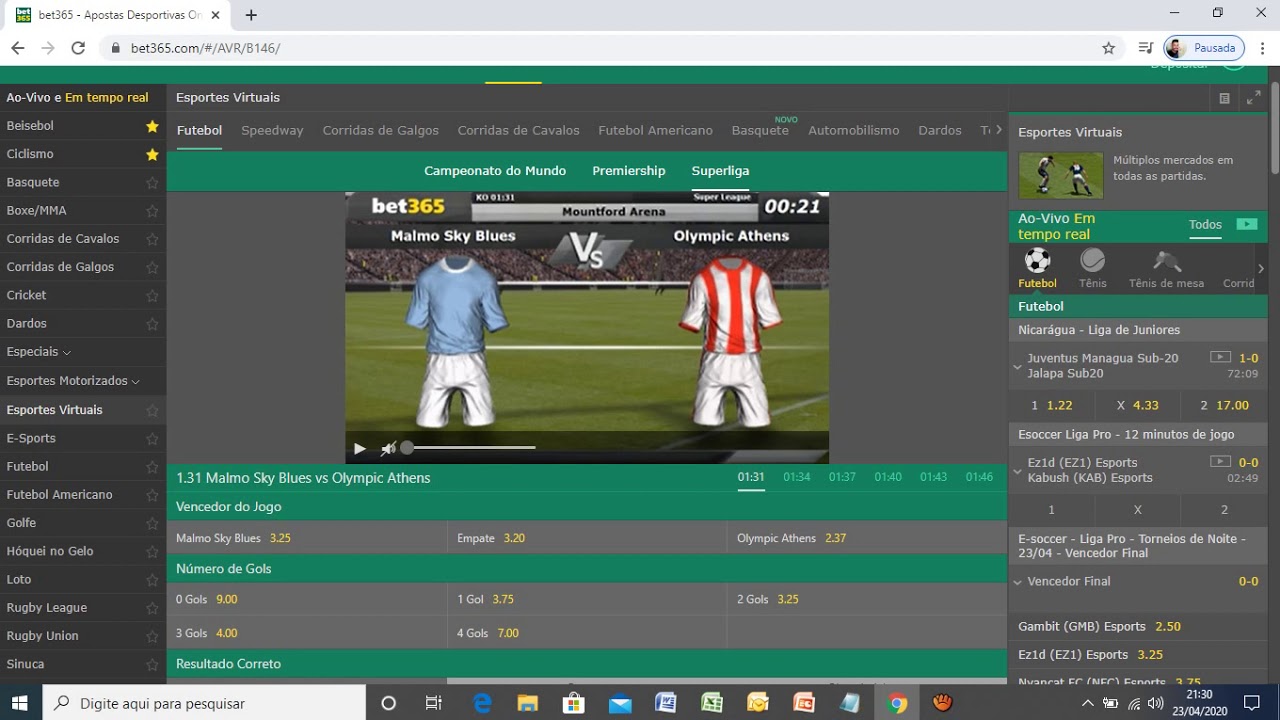This screenshot has height=720, width=1280.
Task: Open Excel from the taskbar
Action: point(711,703)
